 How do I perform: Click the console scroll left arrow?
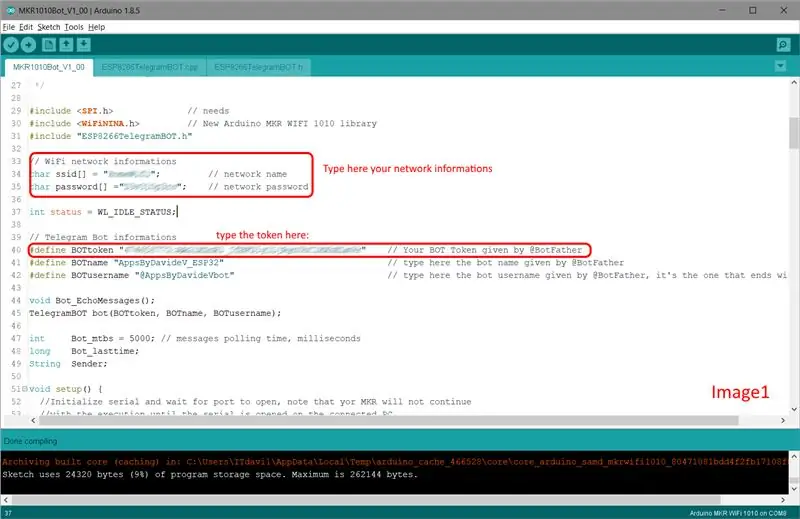click(x=5, y=500)
